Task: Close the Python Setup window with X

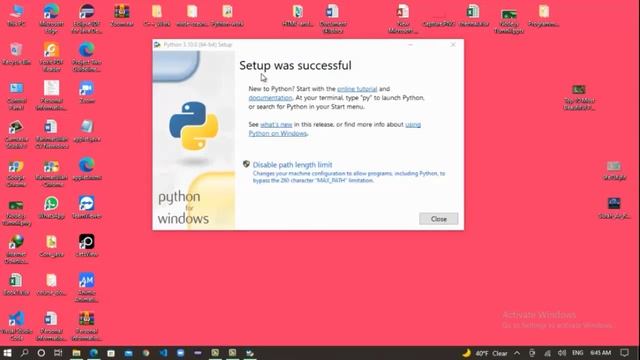Action: (x=453, y=44)
